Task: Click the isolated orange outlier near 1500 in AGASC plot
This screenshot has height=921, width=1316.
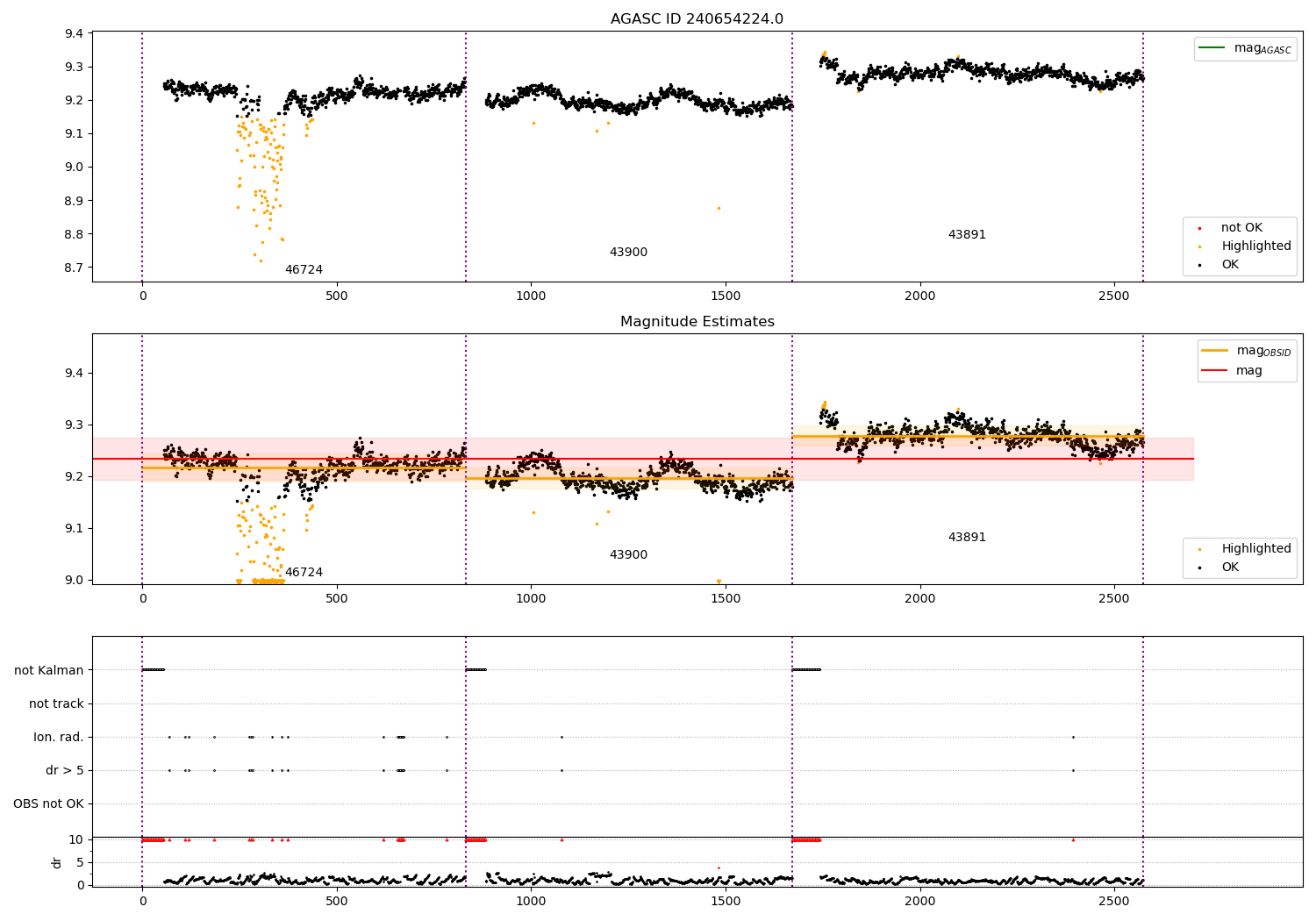Action: coord(719,208)
